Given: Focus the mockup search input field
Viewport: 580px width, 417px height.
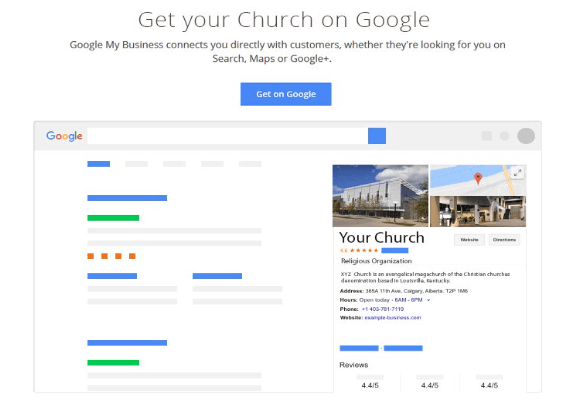Looking at the screenshot, I should [x=227, y=136].
